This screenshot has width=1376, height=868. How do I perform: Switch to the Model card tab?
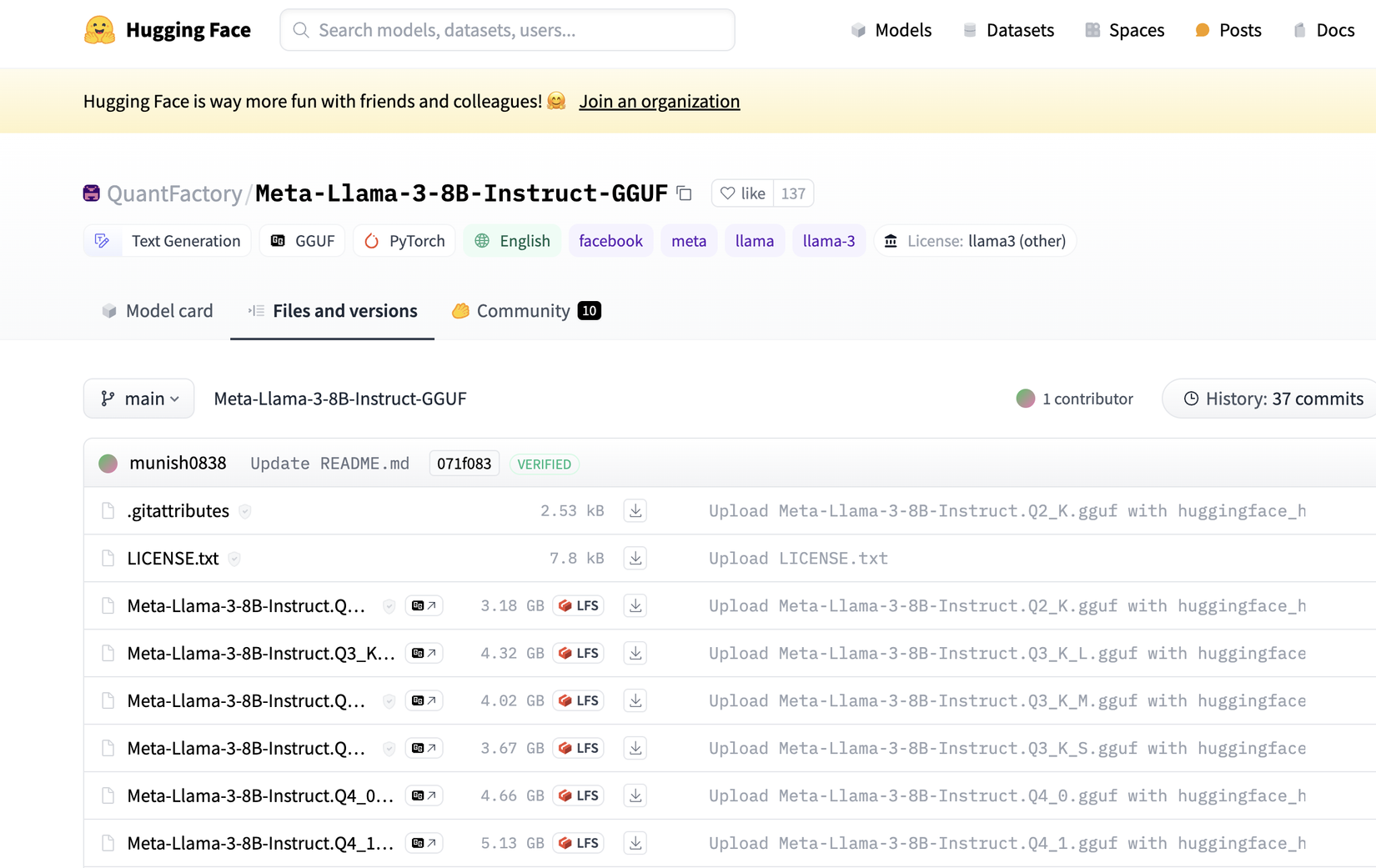click(157, 311)
